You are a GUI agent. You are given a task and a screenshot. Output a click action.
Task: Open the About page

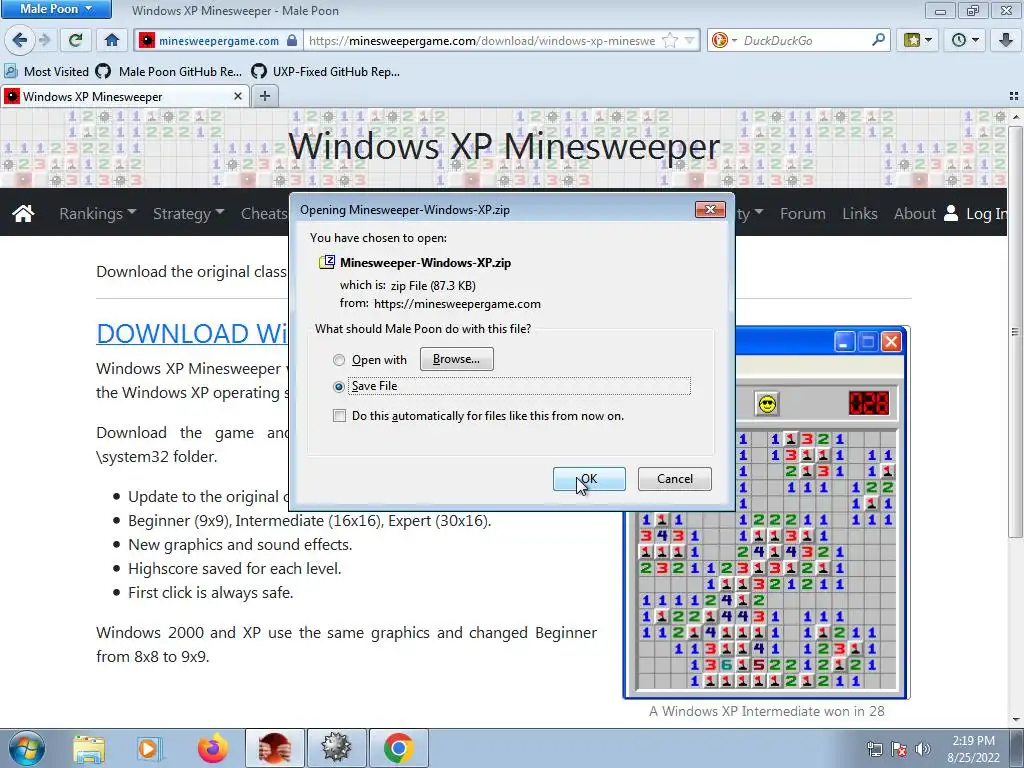(x=914, y=213)
